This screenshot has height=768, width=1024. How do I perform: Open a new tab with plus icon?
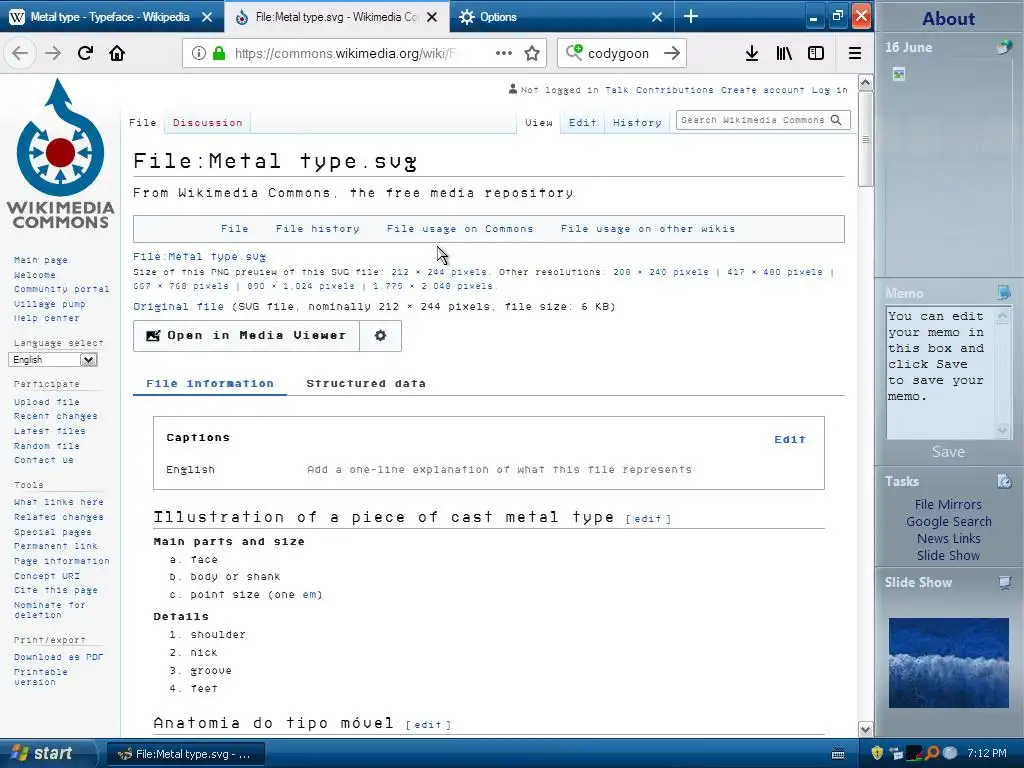(690, 16)
